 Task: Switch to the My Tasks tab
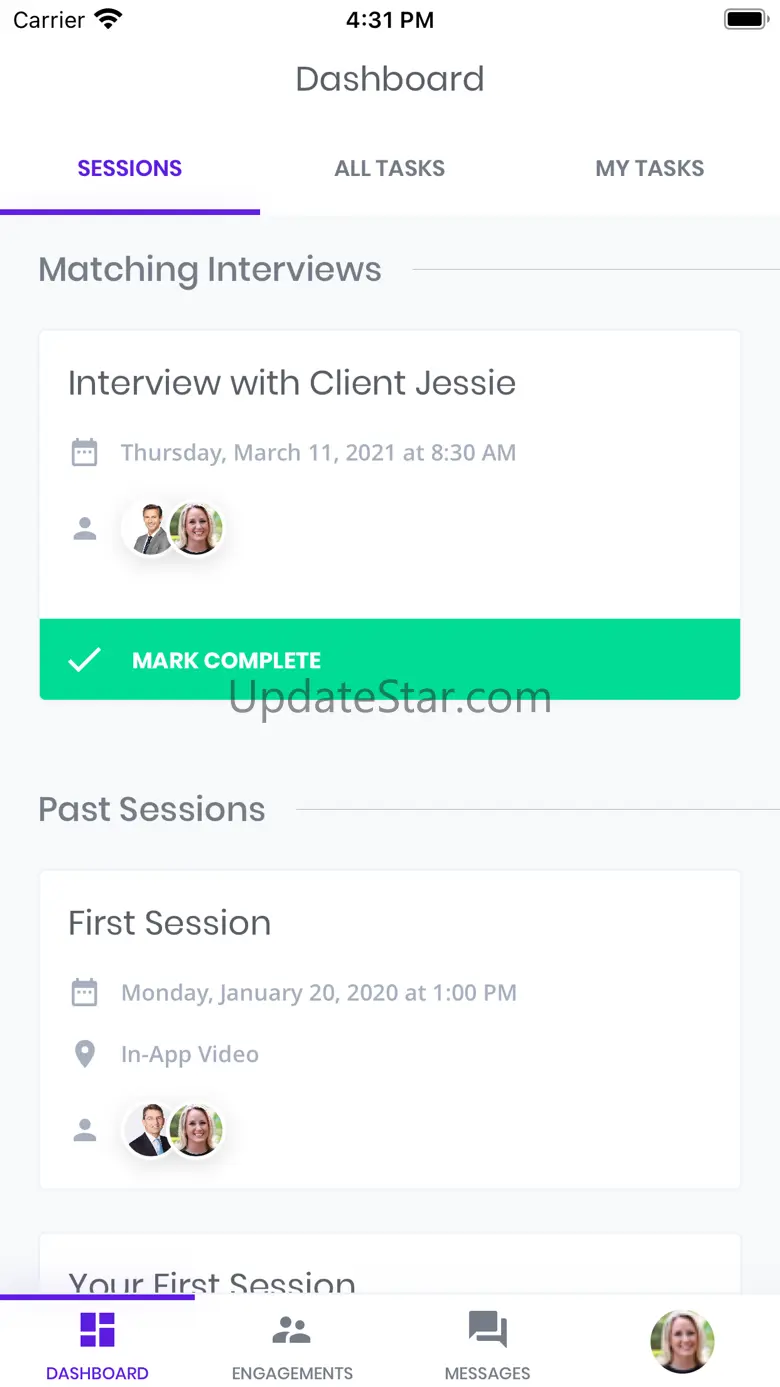(649, 168)
